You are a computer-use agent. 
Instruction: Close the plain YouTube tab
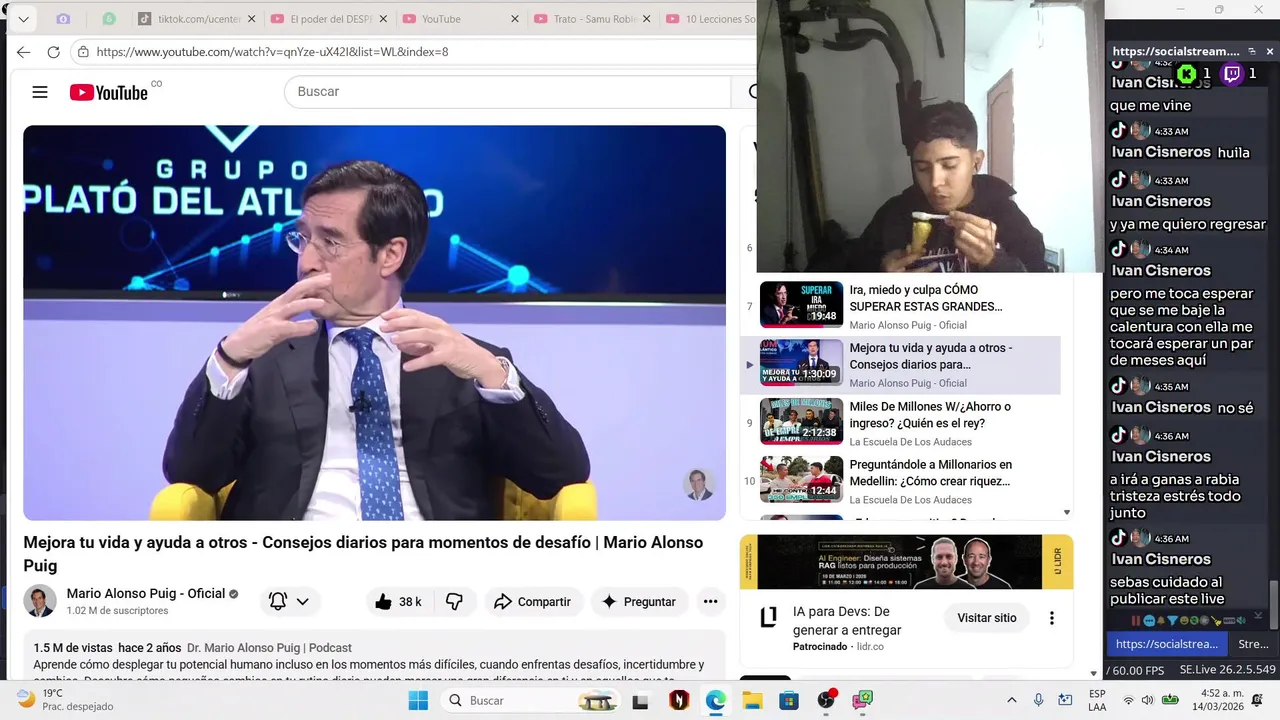point(515,19)
